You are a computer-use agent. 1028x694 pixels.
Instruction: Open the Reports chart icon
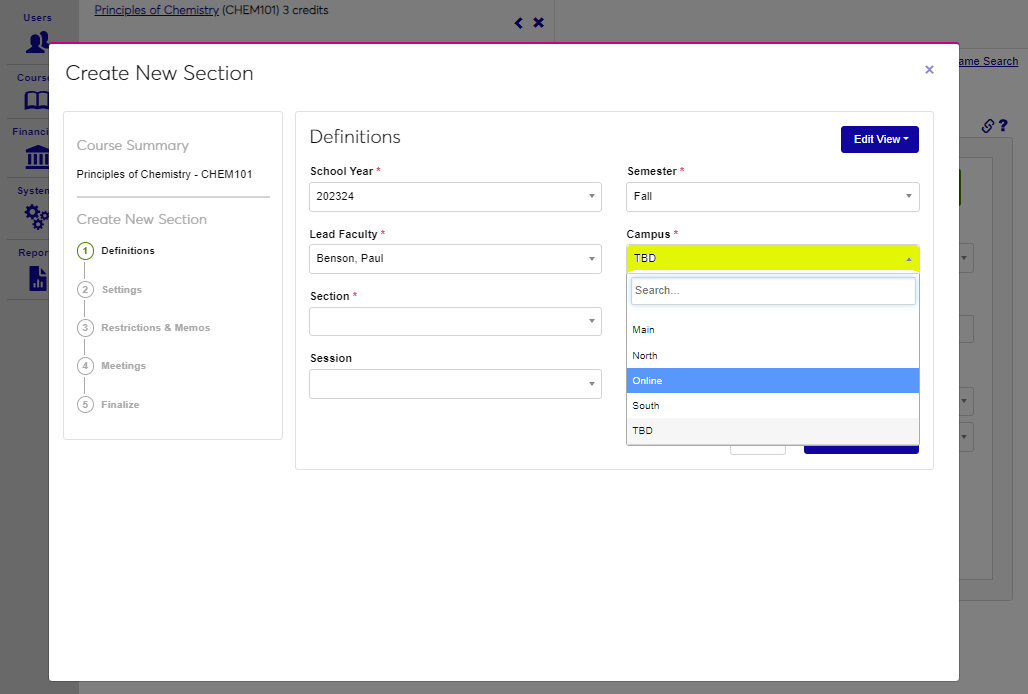click(x=37, y=277)
